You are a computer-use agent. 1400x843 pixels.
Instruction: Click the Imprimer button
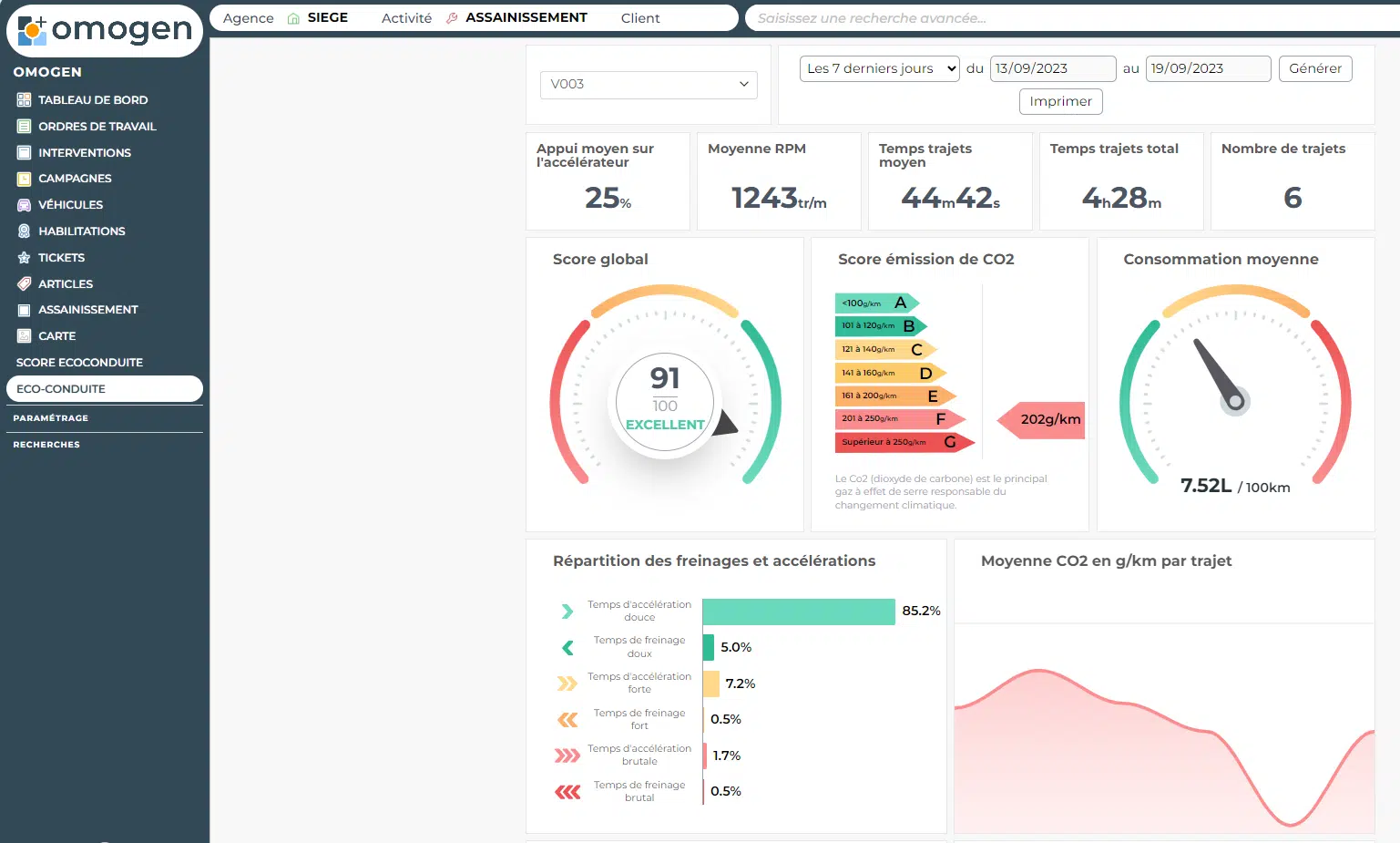(x=1061, y=102)
